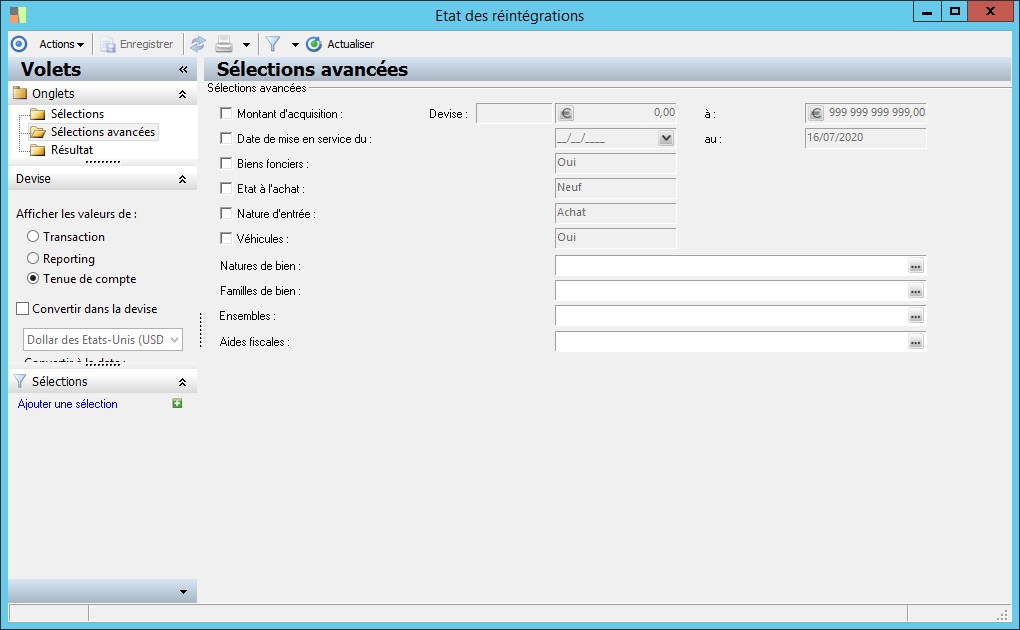Click the filter funnel toolbar icon

tap(273, 44)
